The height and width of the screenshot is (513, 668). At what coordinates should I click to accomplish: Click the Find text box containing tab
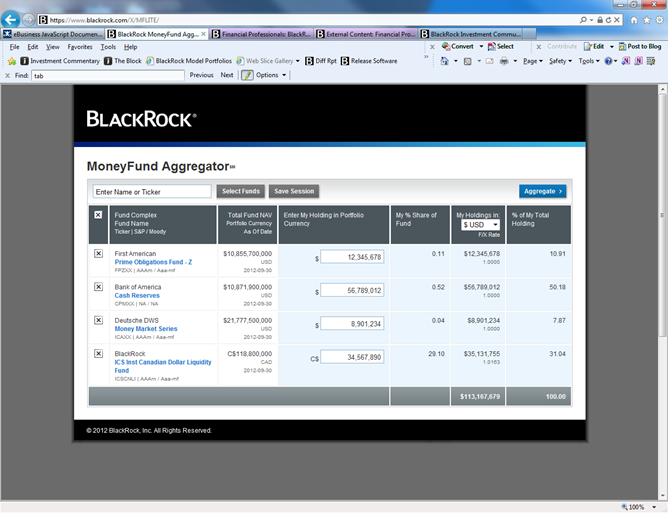(x=108, y=76)
